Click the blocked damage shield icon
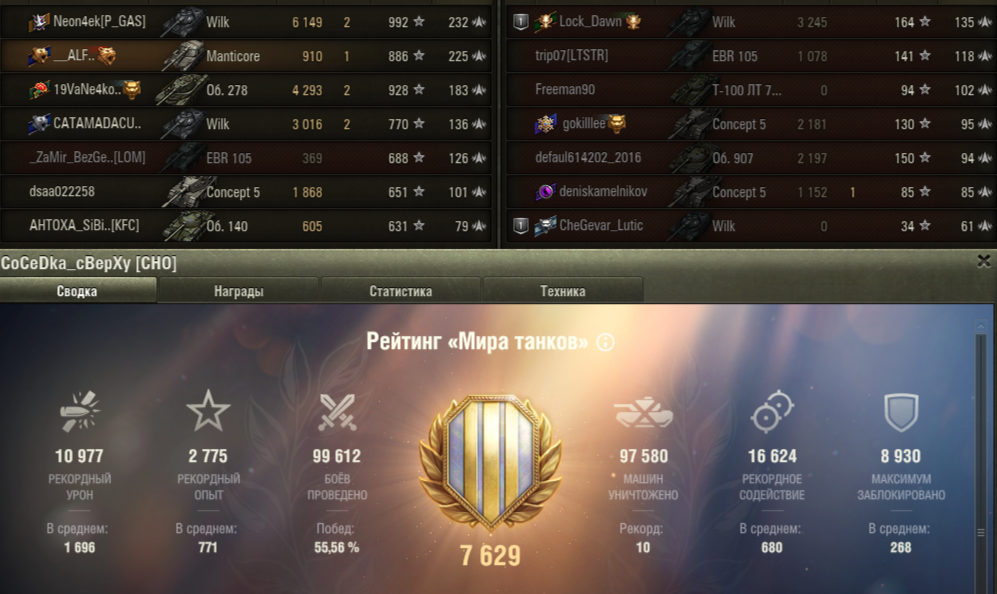This screenshot has width=997, height=594. [901, 412]
